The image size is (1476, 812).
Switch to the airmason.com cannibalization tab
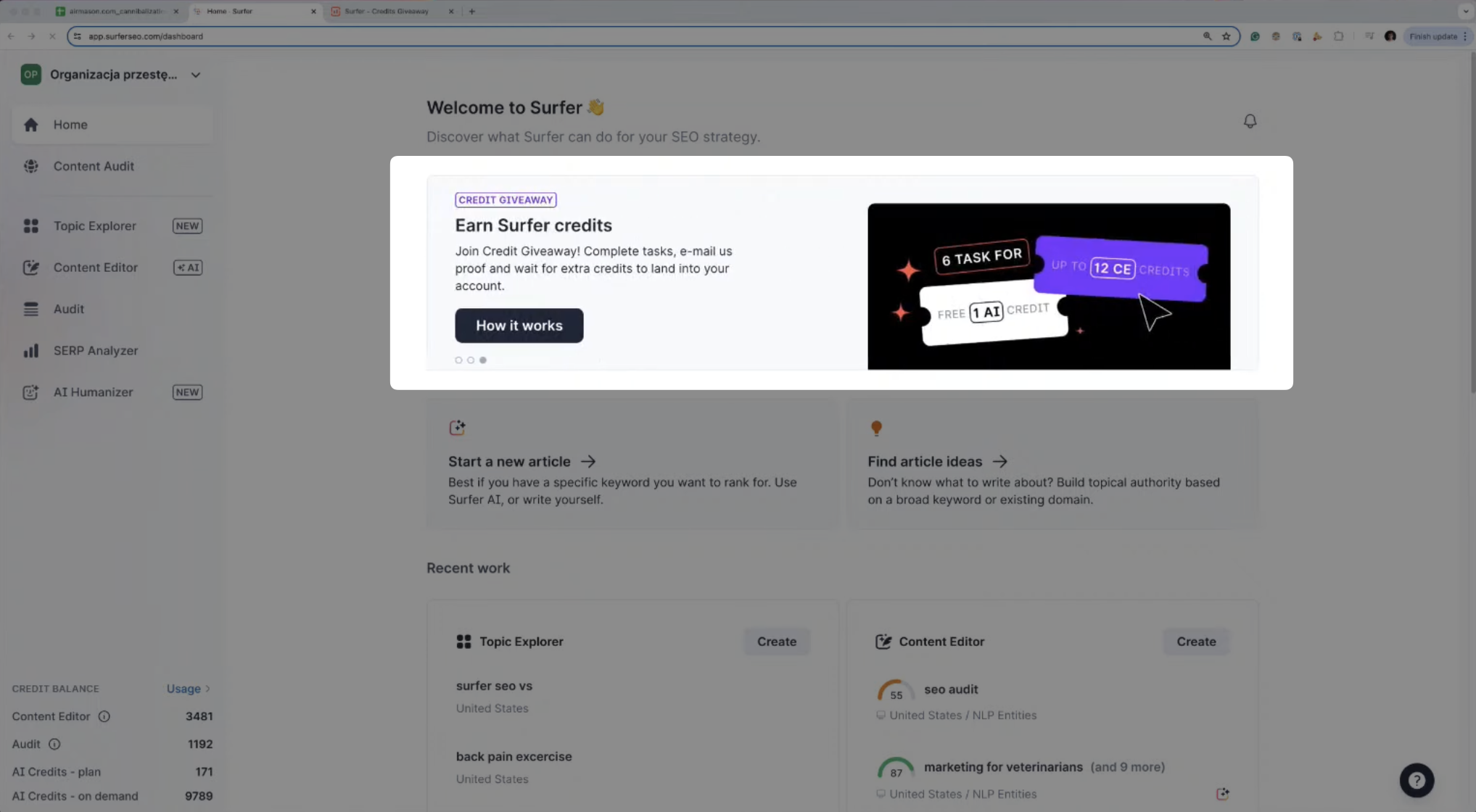tap(112, 11)
